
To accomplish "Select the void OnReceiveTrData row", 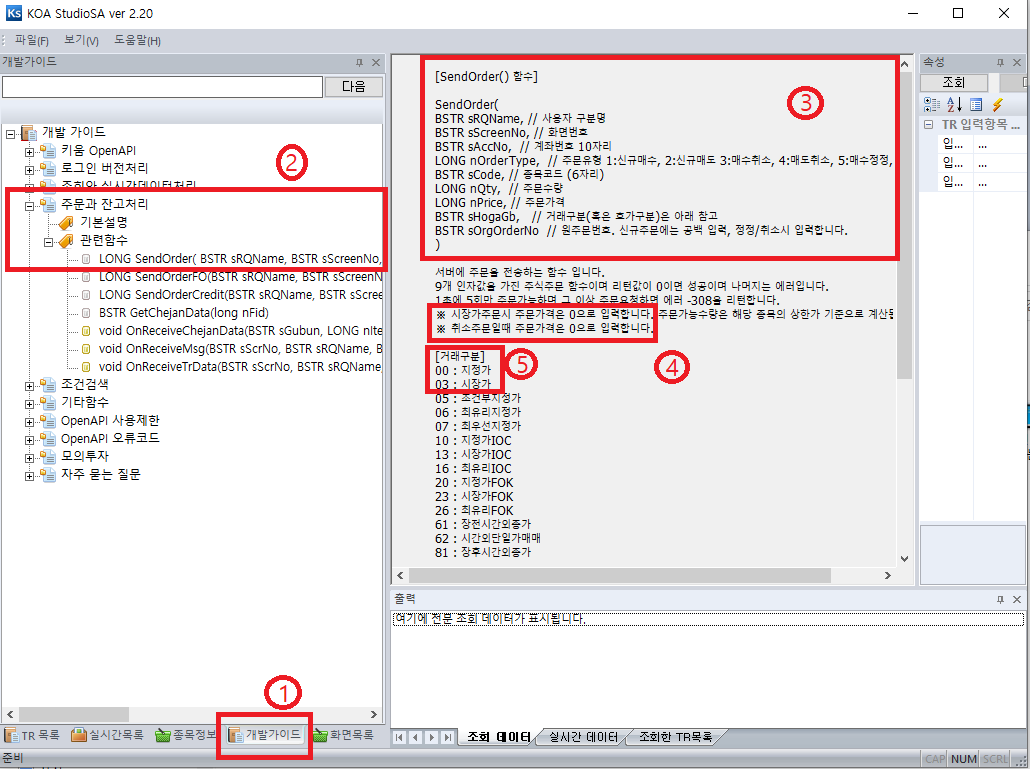I will click(240, 367).
